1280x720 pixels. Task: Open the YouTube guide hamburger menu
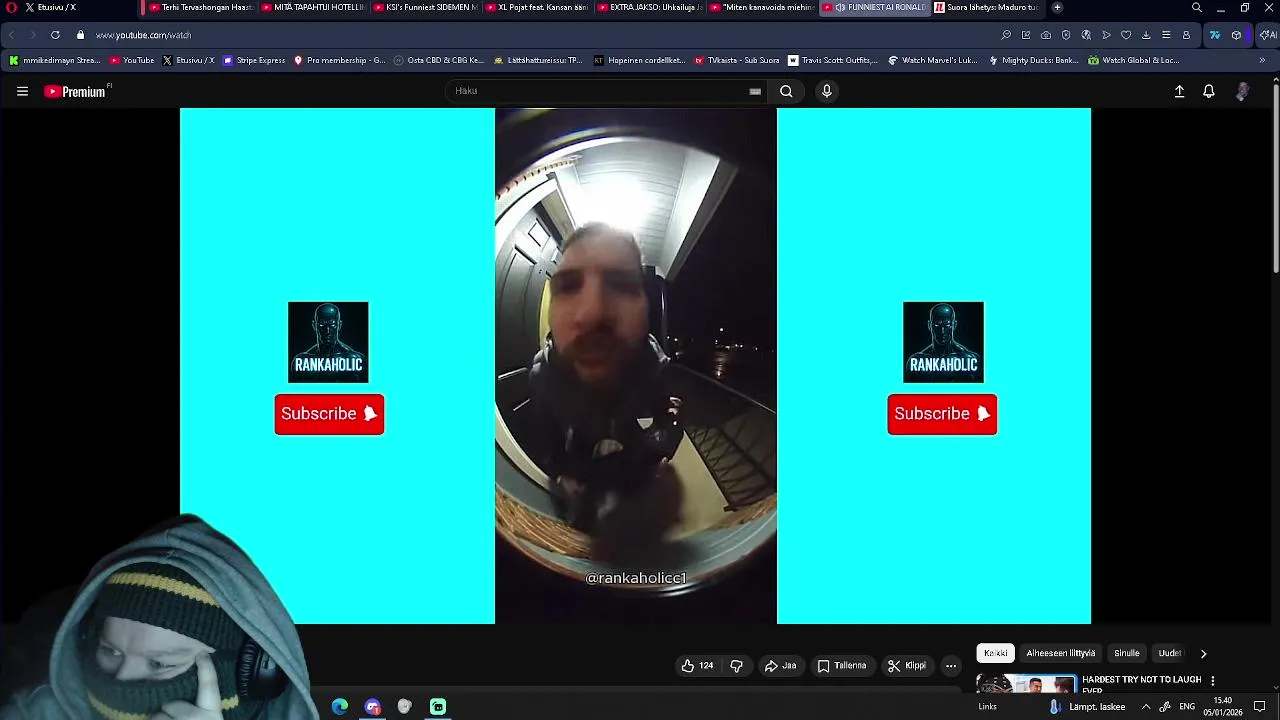tap(22, 91)
